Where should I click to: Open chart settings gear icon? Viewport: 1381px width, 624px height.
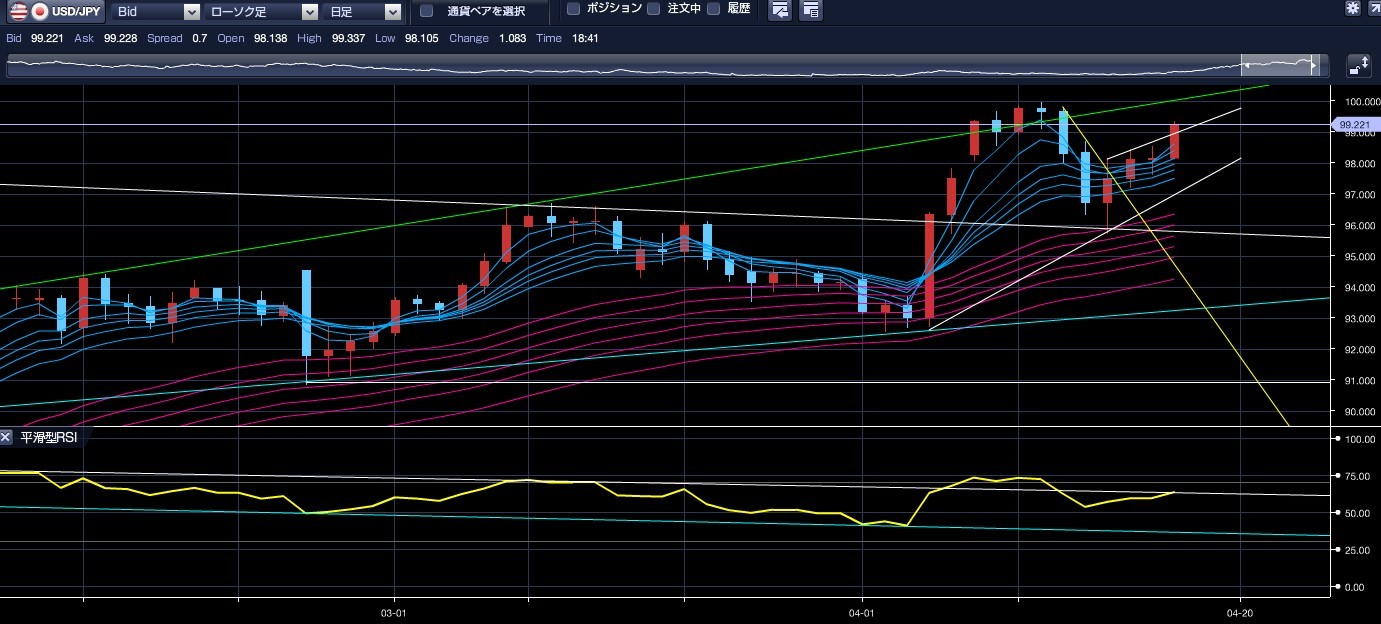point(1352,9)
